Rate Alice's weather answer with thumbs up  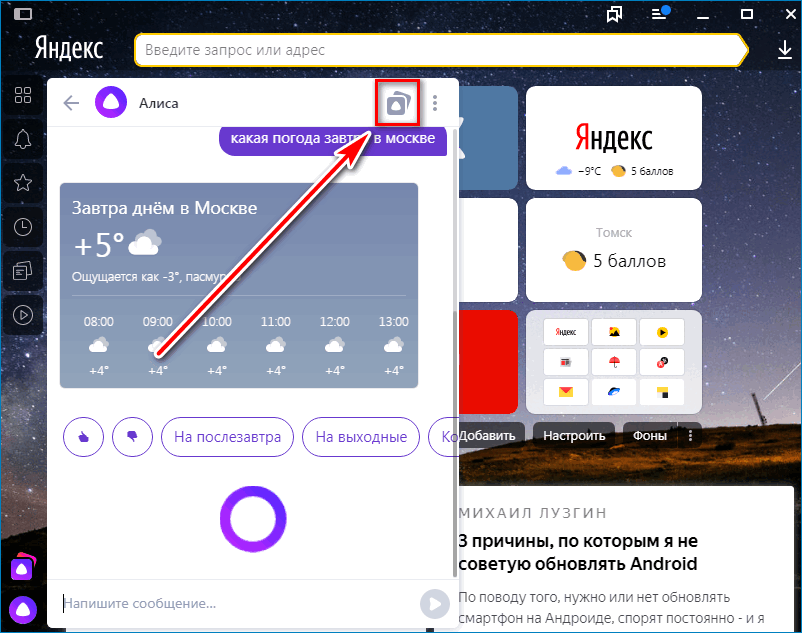(83, 437)
